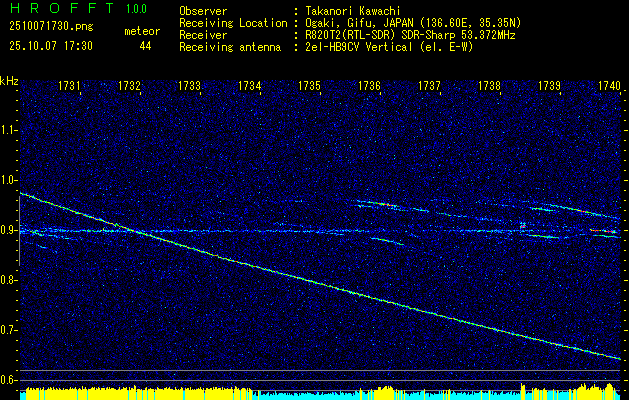
Task: Click the SDR-Sharp 53.372MHz frequency text
Action: click(x=457, y=35)
